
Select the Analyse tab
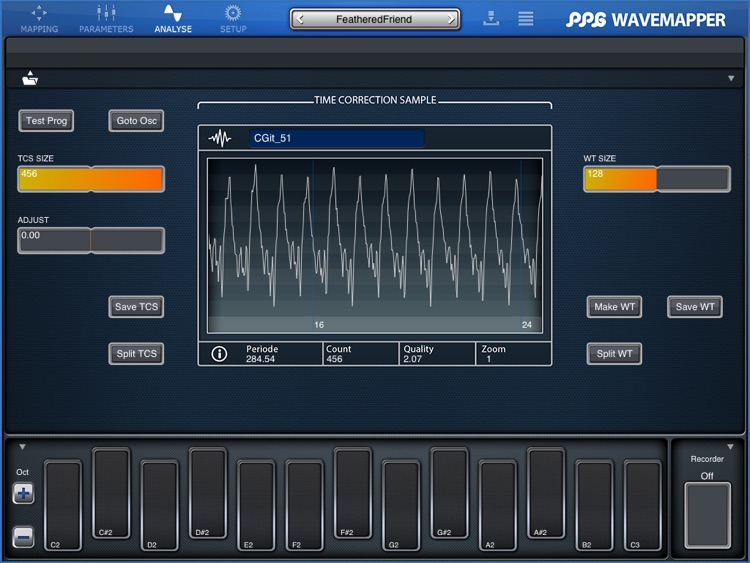pyautogui.click(x=173, y=19)
